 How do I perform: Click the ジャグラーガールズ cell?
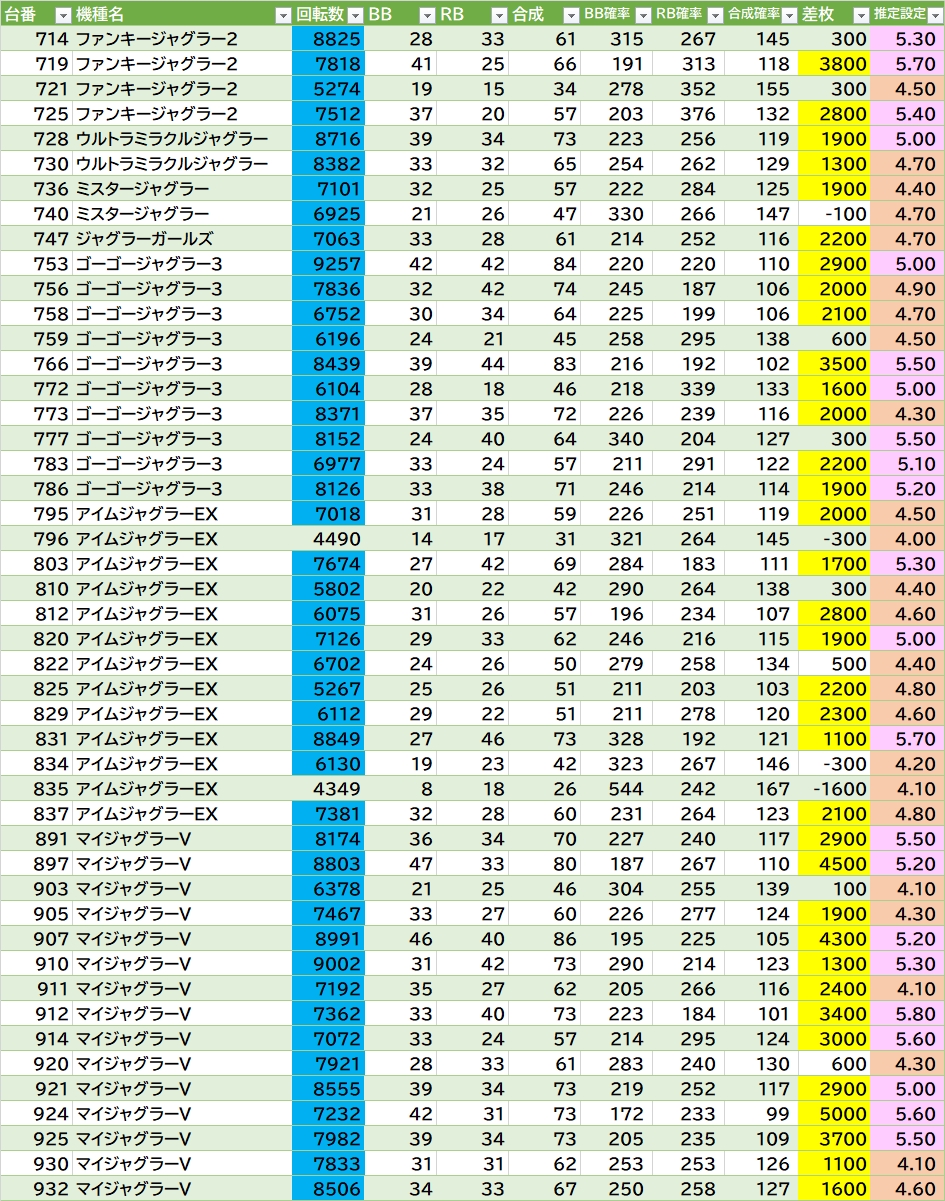[x=182, y=239]
